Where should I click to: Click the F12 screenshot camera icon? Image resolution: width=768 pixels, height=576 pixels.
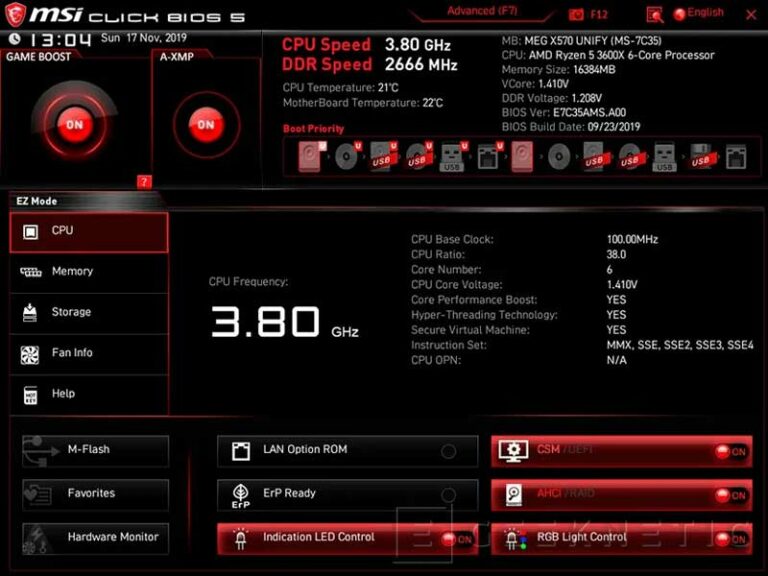[x=577, y=14]
